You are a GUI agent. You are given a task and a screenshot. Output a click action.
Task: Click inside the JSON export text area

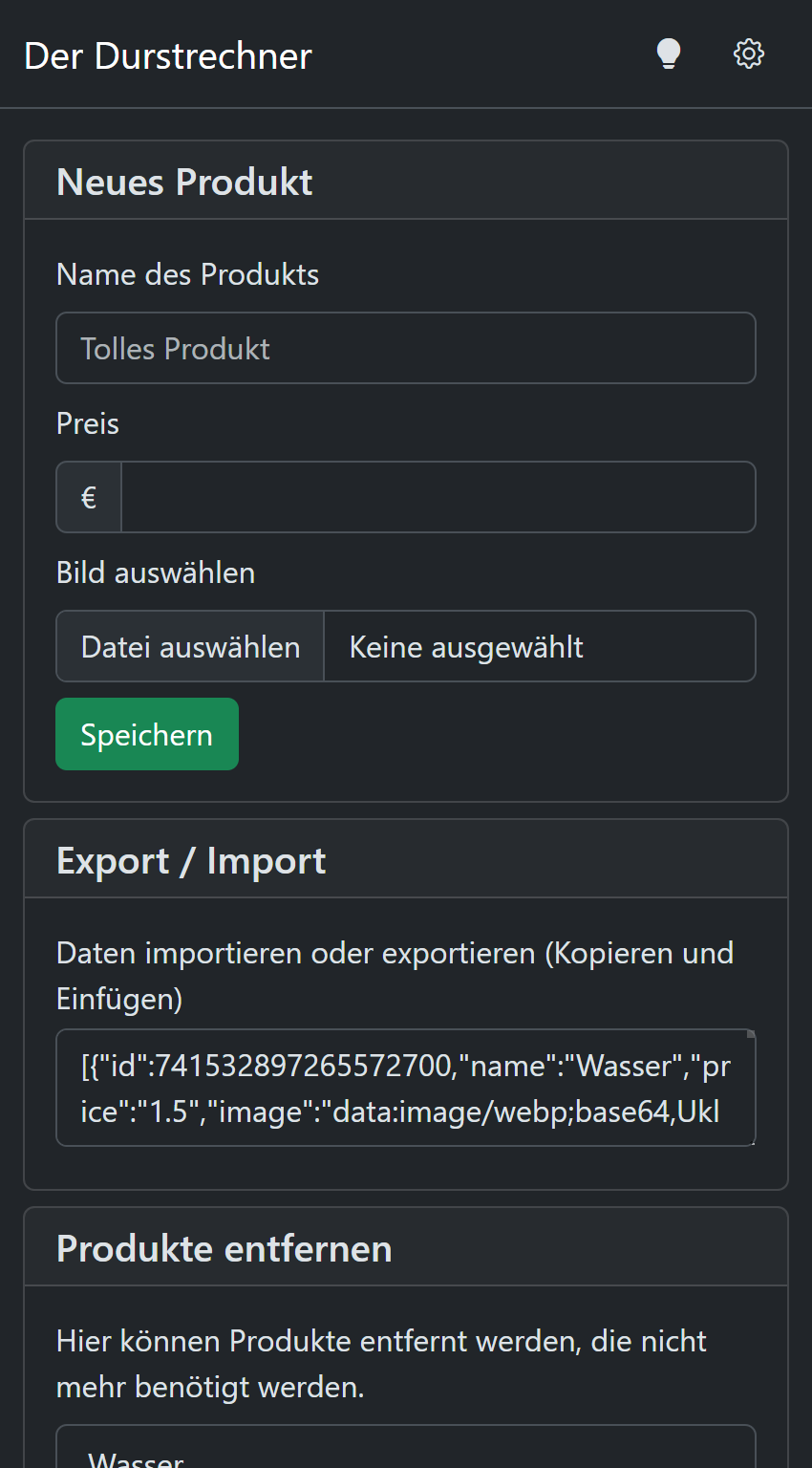(x=406, y=1089)
